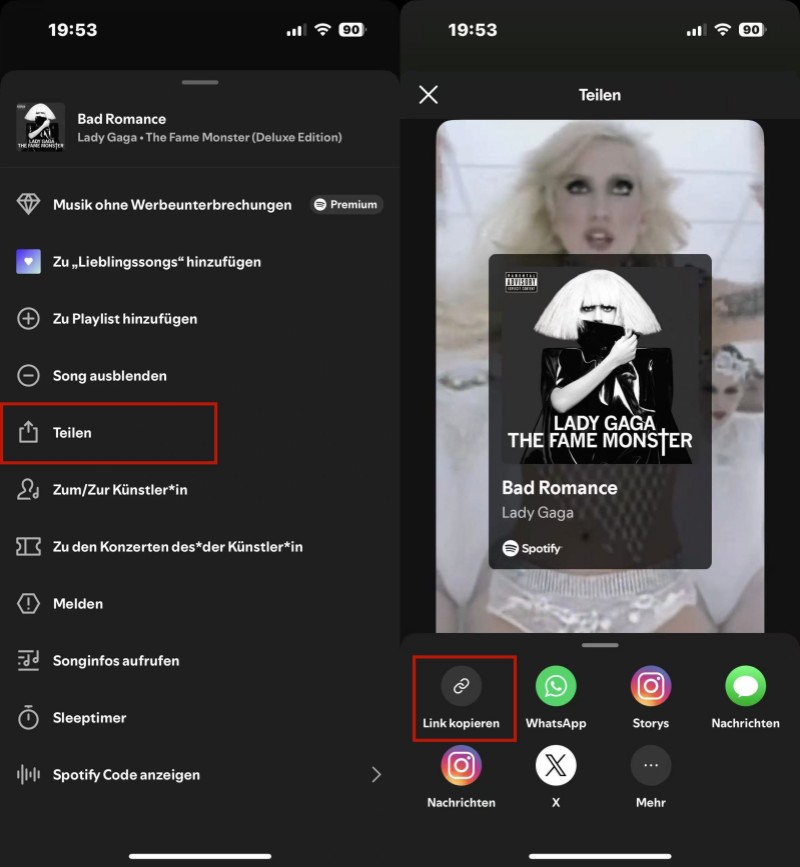Tap the Spotify logo on share card
Viewport: 800px width, 867px height.
click(x=531, y=548)
